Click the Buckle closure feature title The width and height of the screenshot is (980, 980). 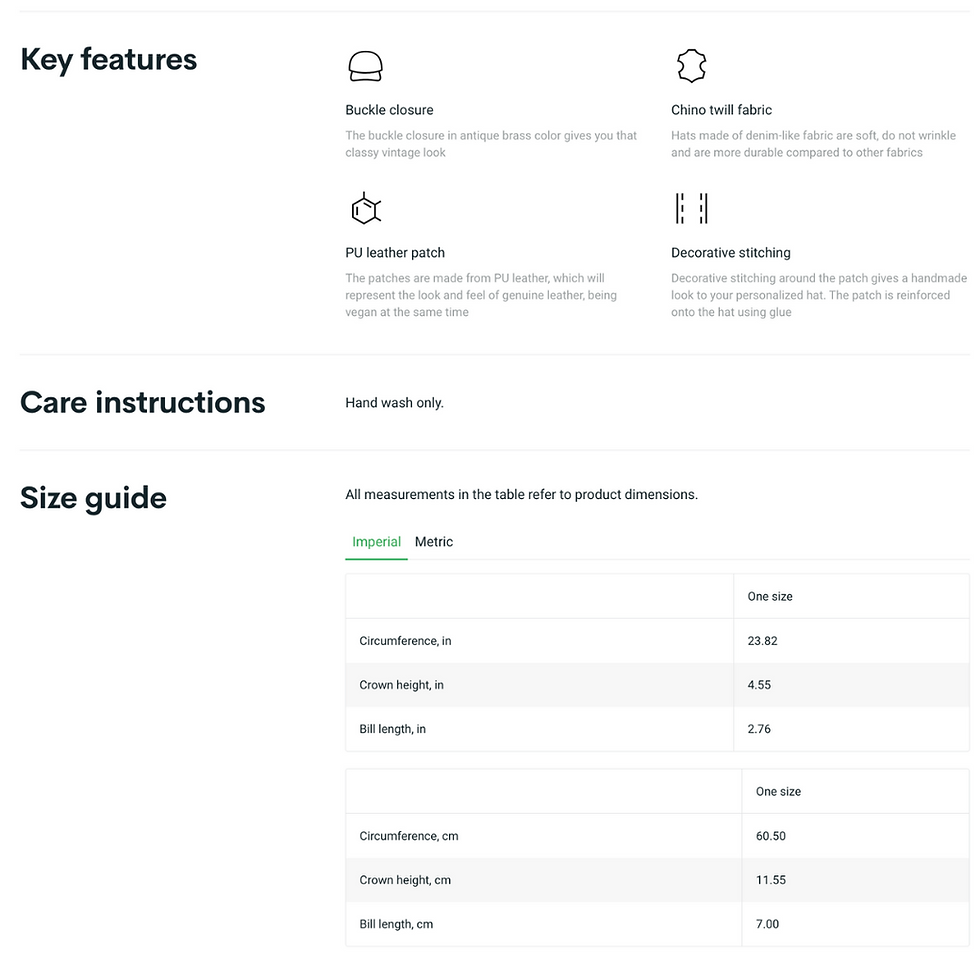tap(389, 110)
